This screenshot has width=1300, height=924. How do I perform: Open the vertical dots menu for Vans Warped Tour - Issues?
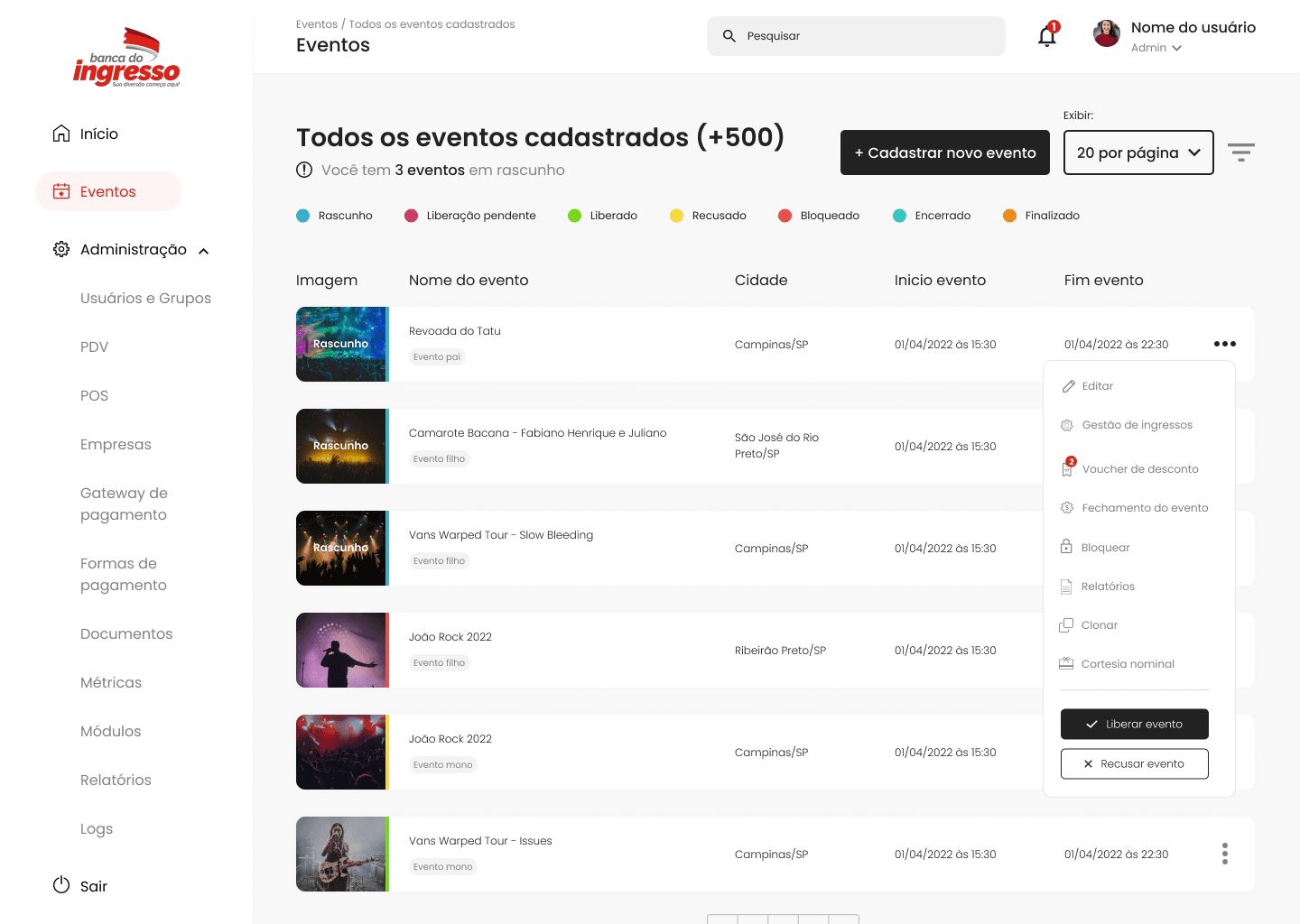1224,854
